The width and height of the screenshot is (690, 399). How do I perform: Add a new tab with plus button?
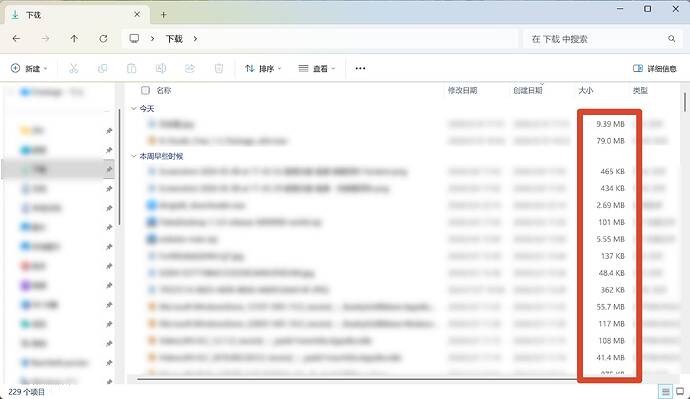tap(163, 15)
